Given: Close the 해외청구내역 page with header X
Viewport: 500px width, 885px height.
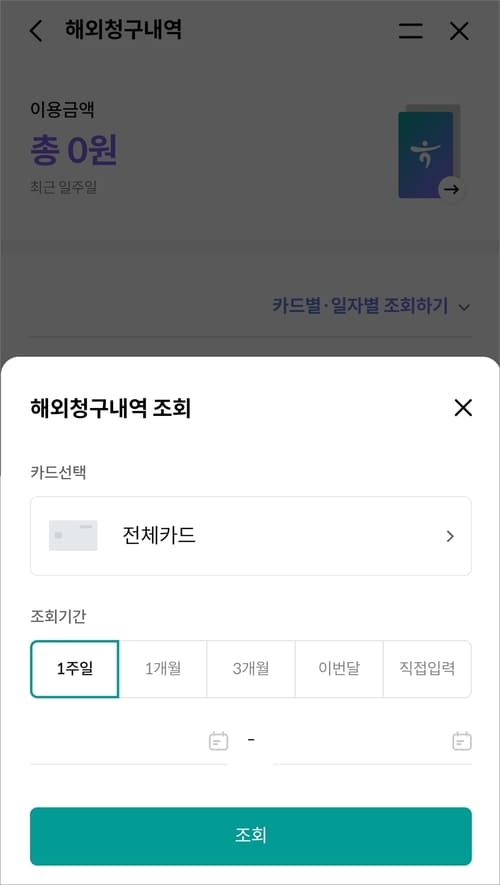Looking at the screenshot, I should point(459,31).
